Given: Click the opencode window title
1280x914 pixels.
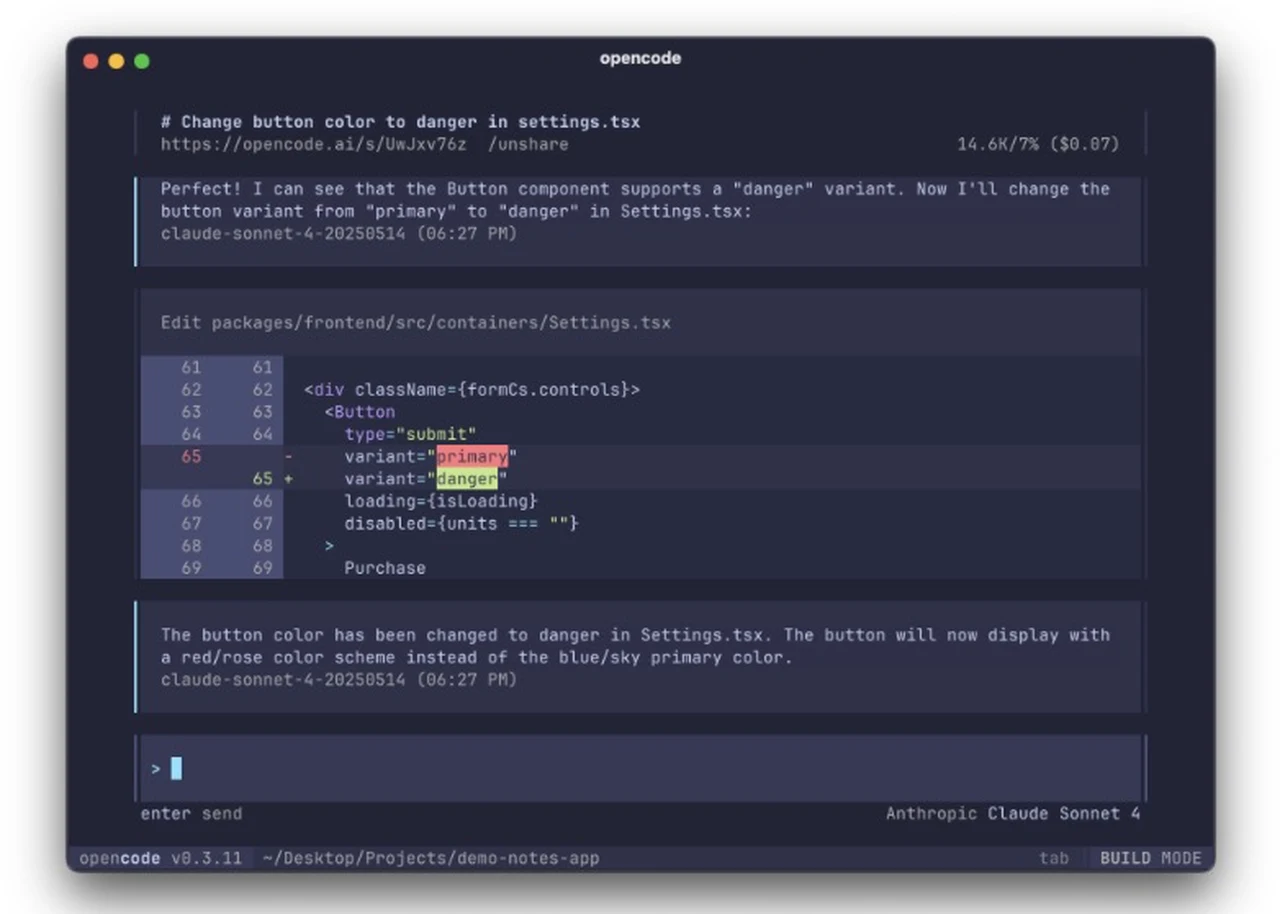Looking at the screenshot, I should click(x=639, y=58).
